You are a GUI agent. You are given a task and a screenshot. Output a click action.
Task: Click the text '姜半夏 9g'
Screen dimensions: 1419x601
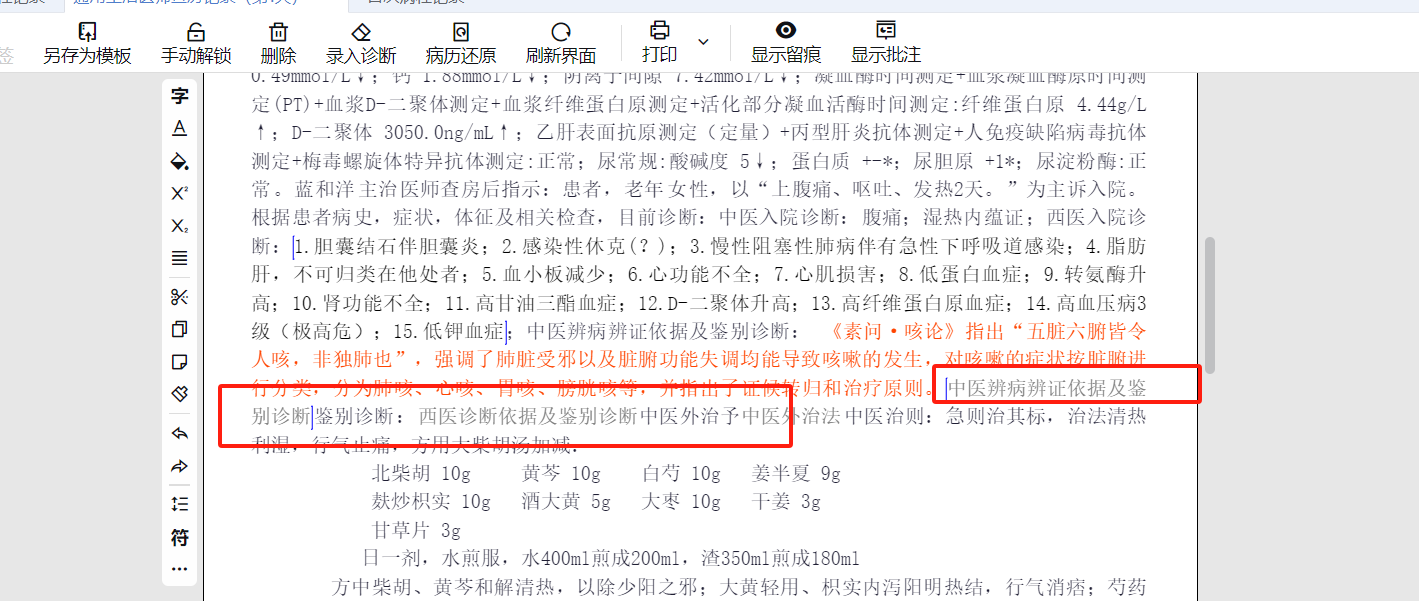tap(796, 473)
